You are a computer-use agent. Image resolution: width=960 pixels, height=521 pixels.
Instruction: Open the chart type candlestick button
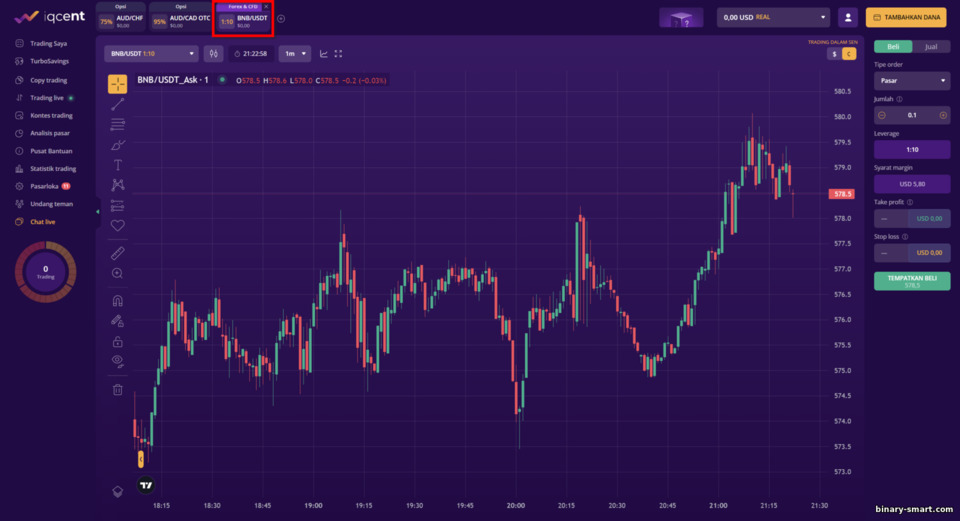click(x=213, y=54)
